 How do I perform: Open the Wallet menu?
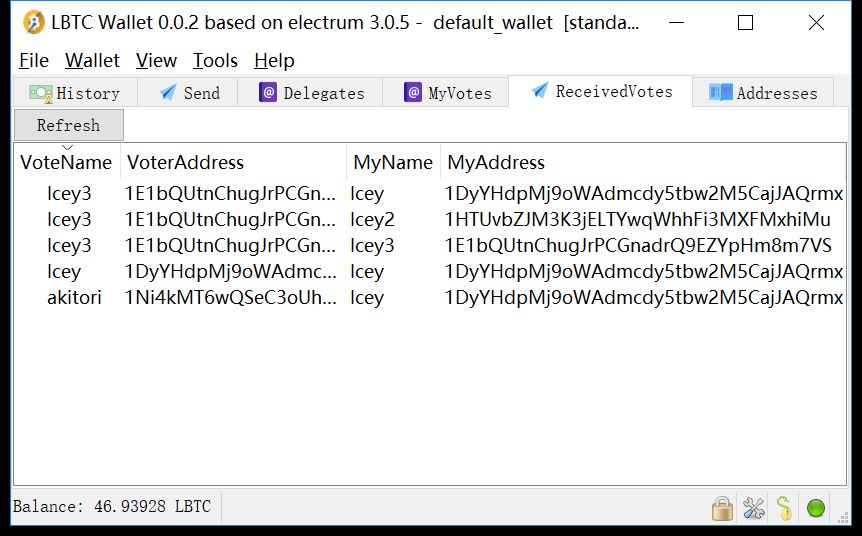click(92, 61)
